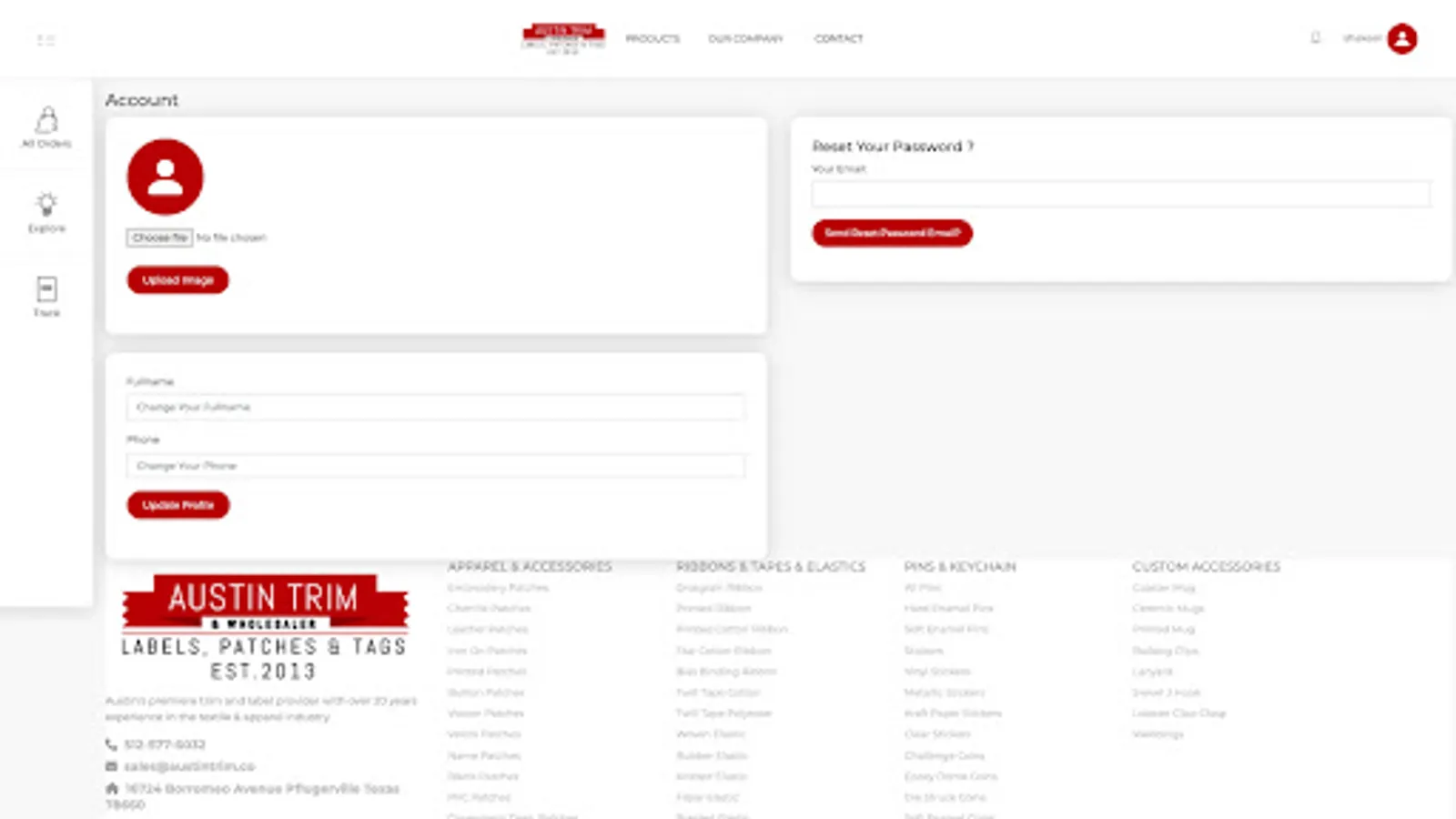Open the Webbings footer link
Screen dimensions: 1456x819
click(1158, 733)
